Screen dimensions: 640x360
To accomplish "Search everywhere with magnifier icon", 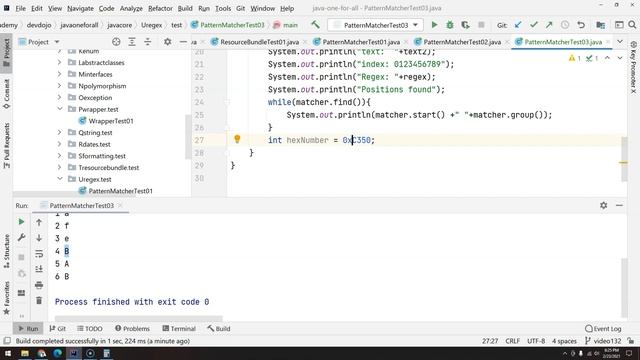I will (x=632, y=25).
